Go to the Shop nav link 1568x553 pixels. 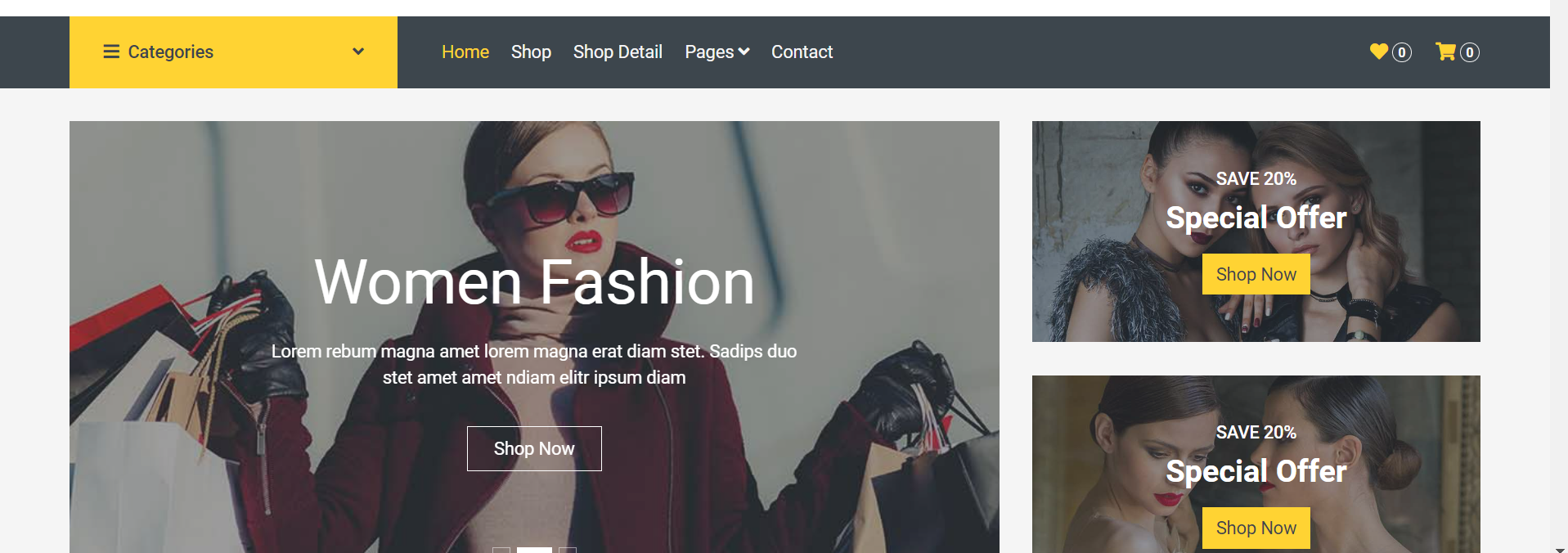[x=531, y=52]
